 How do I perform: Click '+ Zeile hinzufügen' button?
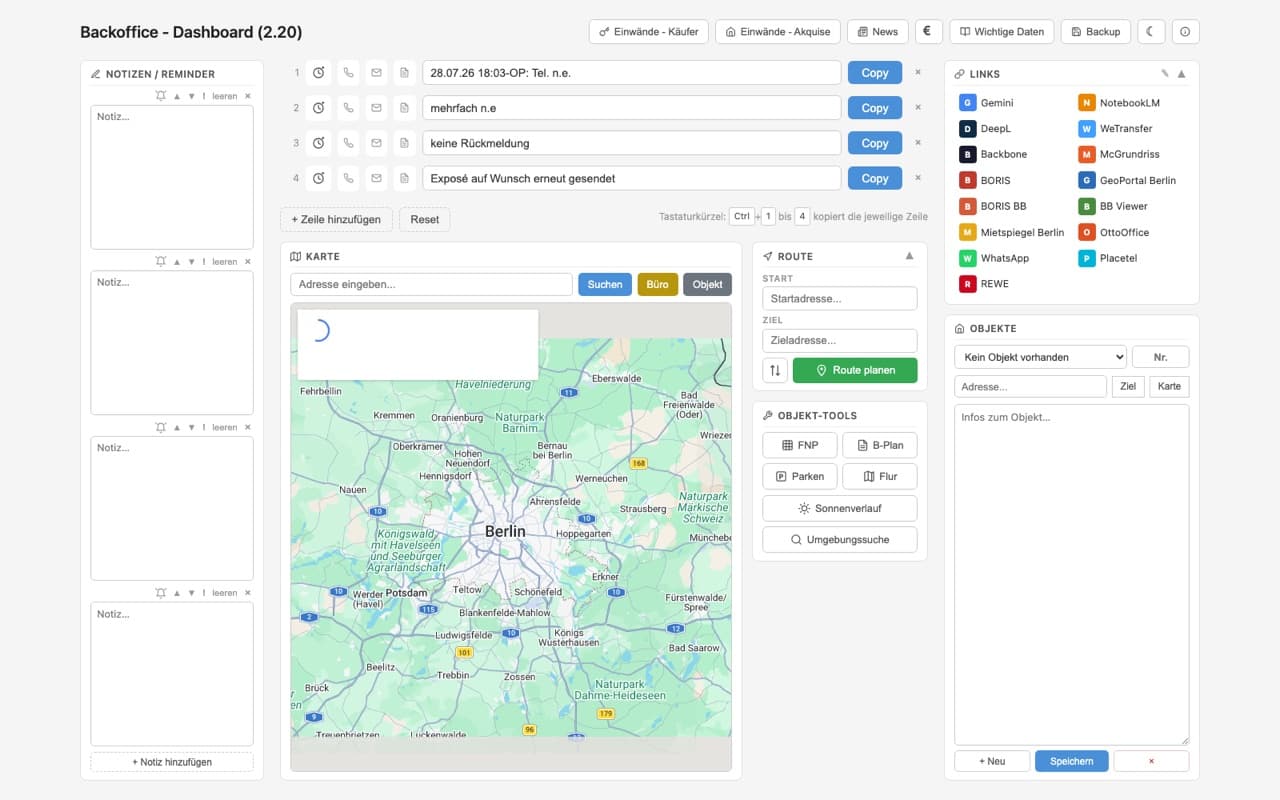click(x=336, y=219)
